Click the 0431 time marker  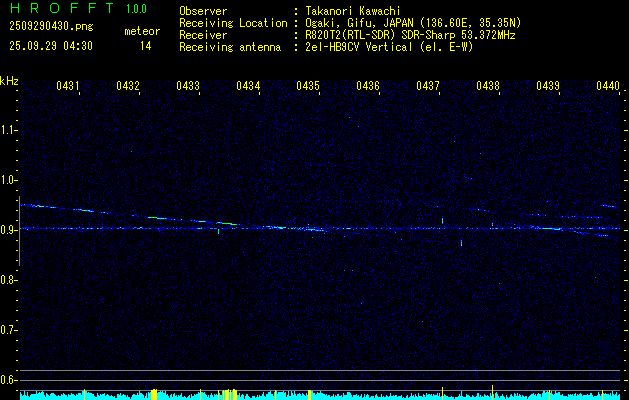tap(68, 87)
